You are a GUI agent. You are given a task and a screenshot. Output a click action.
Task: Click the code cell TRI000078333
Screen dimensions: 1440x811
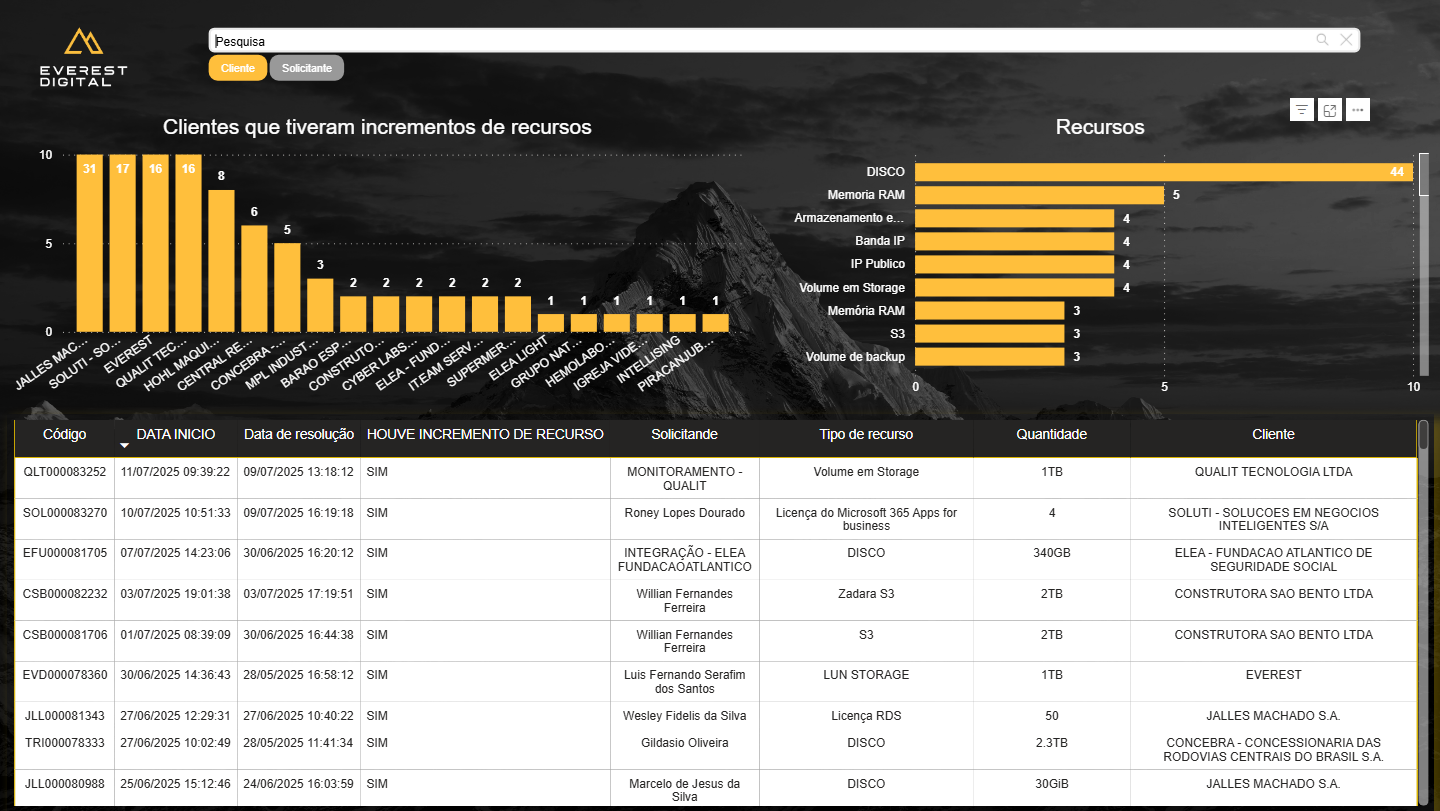[65, 743]
